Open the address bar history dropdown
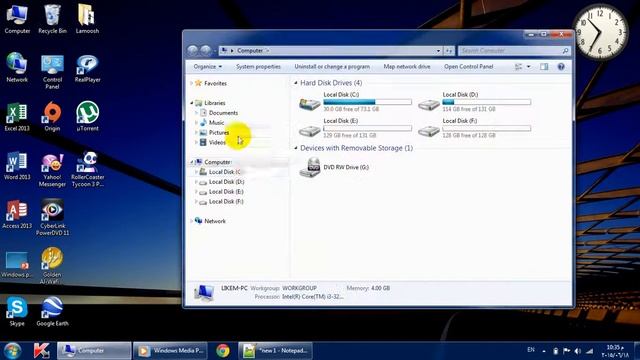The height and width of the screenshot is (360, 640). pos(438,51)
